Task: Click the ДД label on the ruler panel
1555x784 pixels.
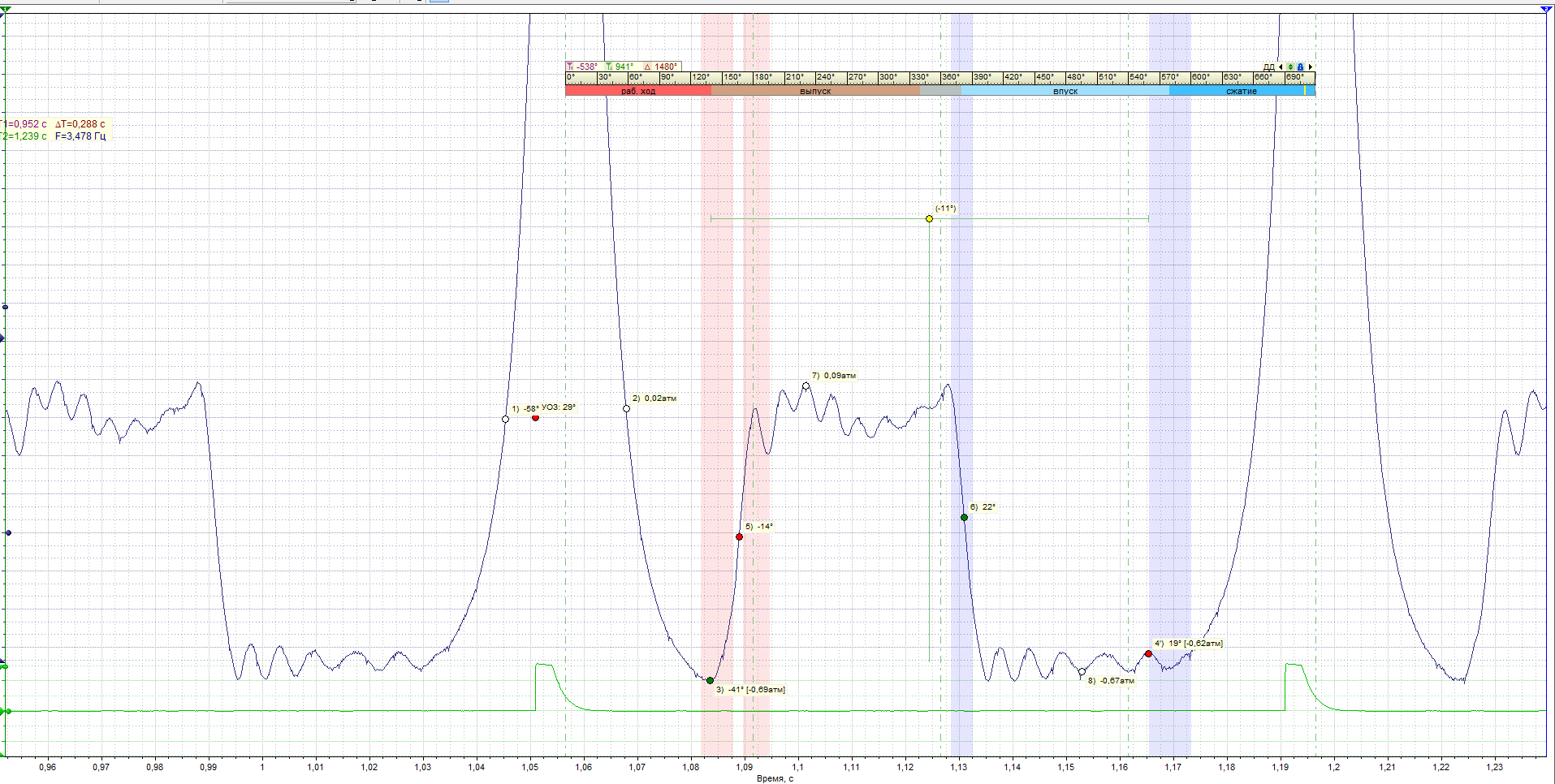Action: tap(1269, 67)
